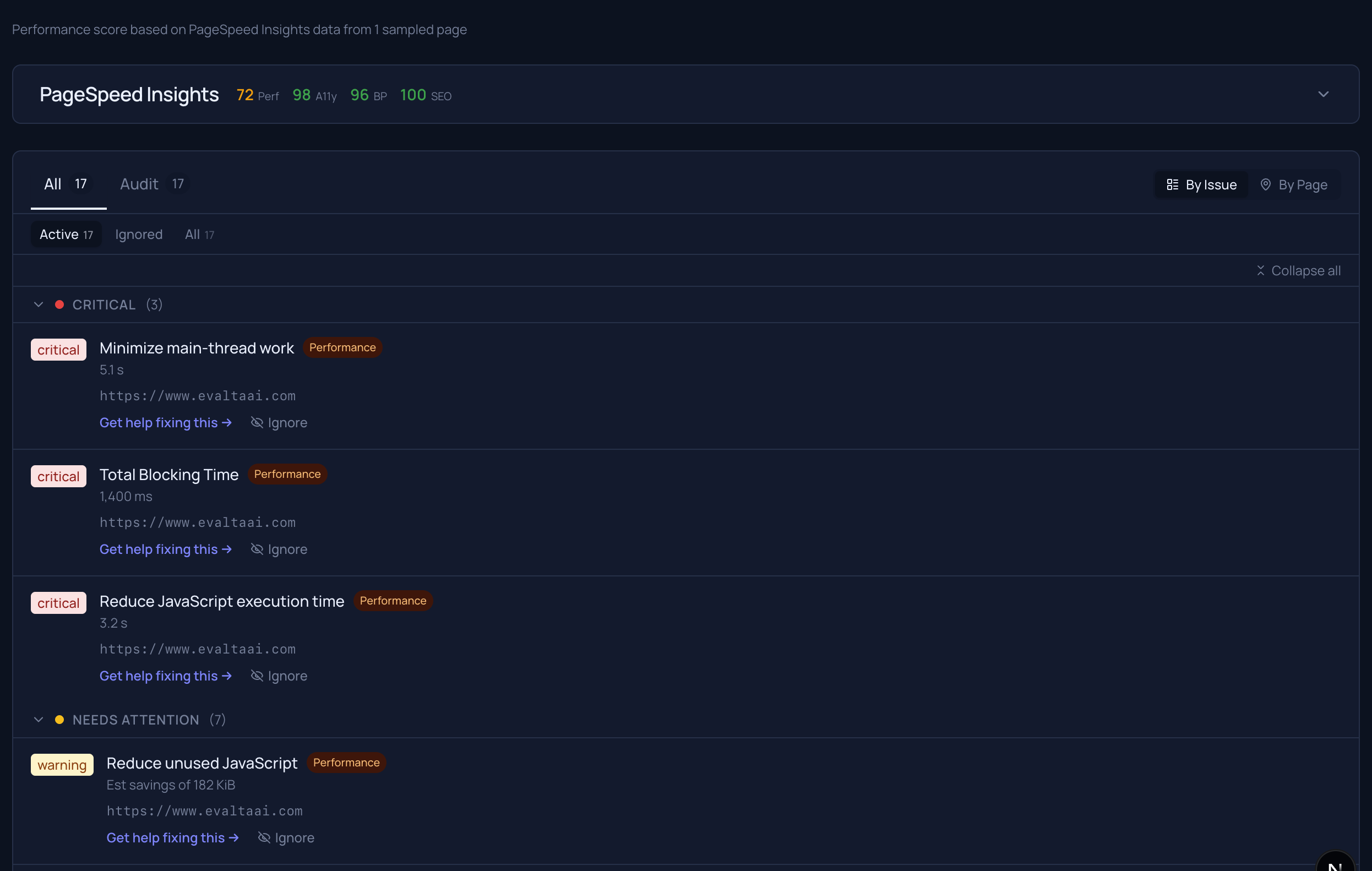Collapse the NEEDS ATTENTION section chevron

(x=38, y=720)
